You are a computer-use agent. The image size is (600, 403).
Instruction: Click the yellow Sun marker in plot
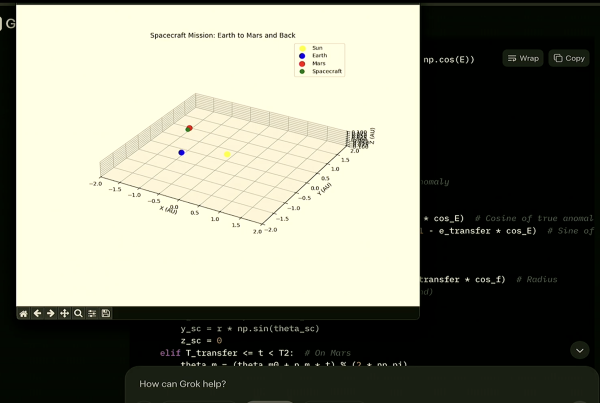228,154
